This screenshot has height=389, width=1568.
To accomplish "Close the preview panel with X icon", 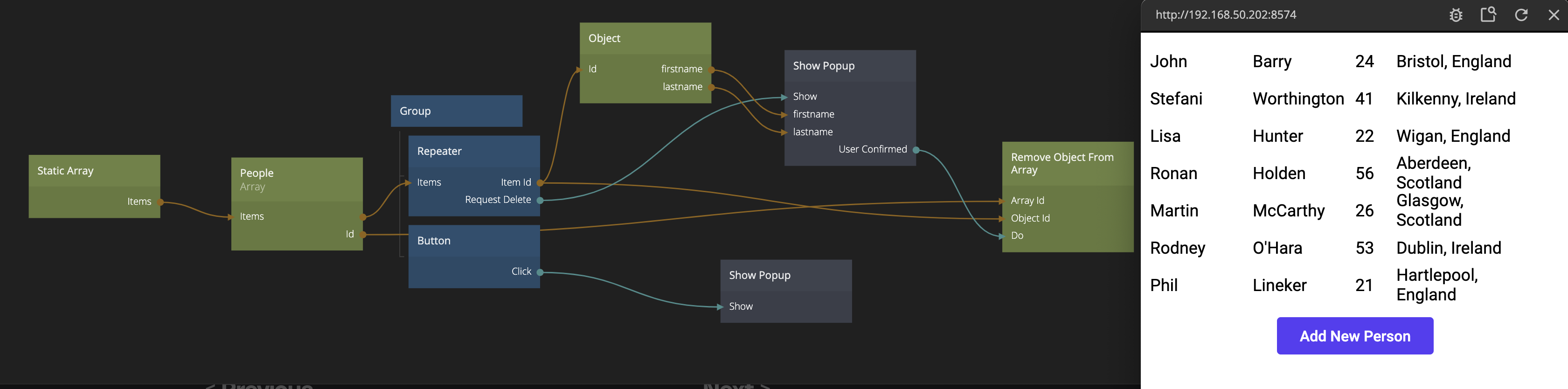I will (1554, 15).
